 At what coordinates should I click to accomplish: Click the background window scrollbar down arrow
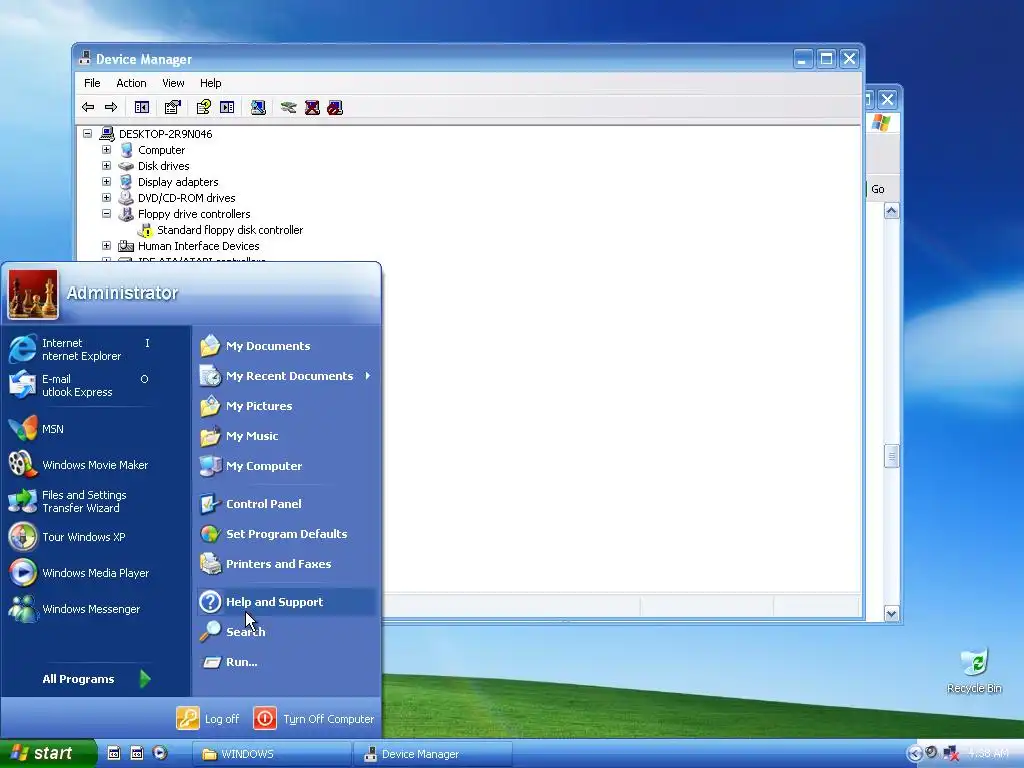tap(891, 613)
